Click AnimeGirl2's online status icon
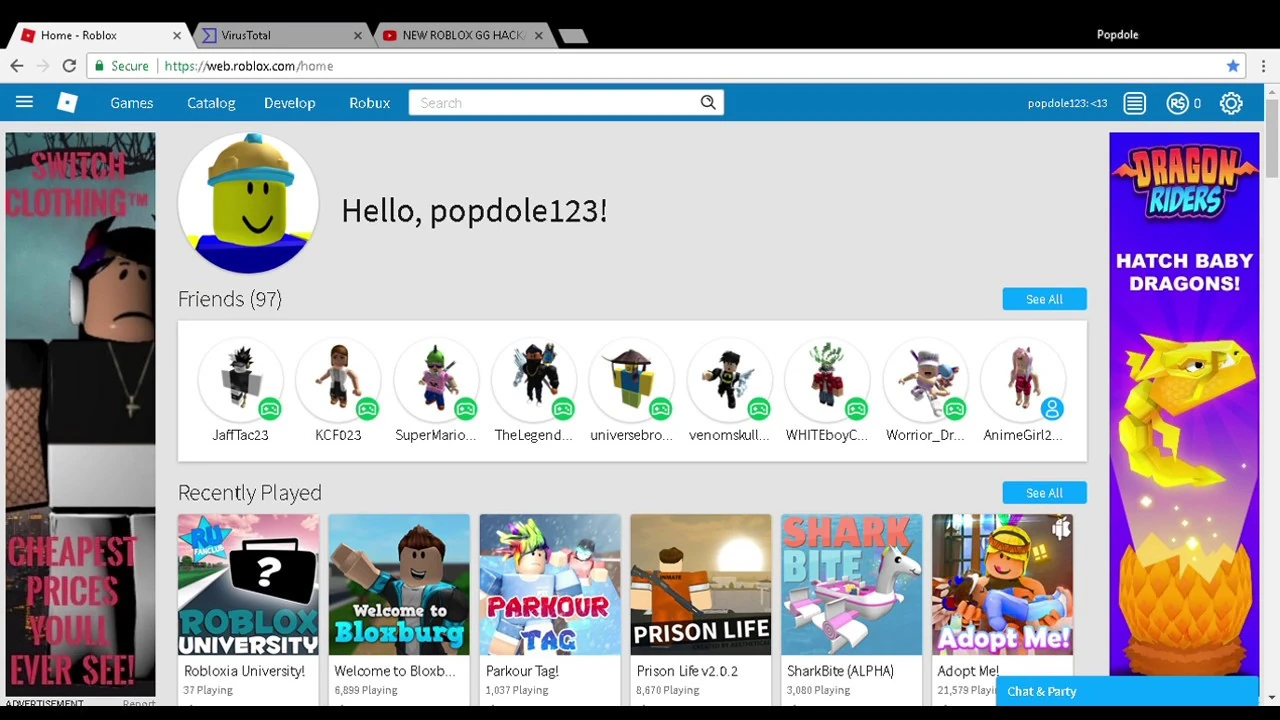 click(1051, 409)
